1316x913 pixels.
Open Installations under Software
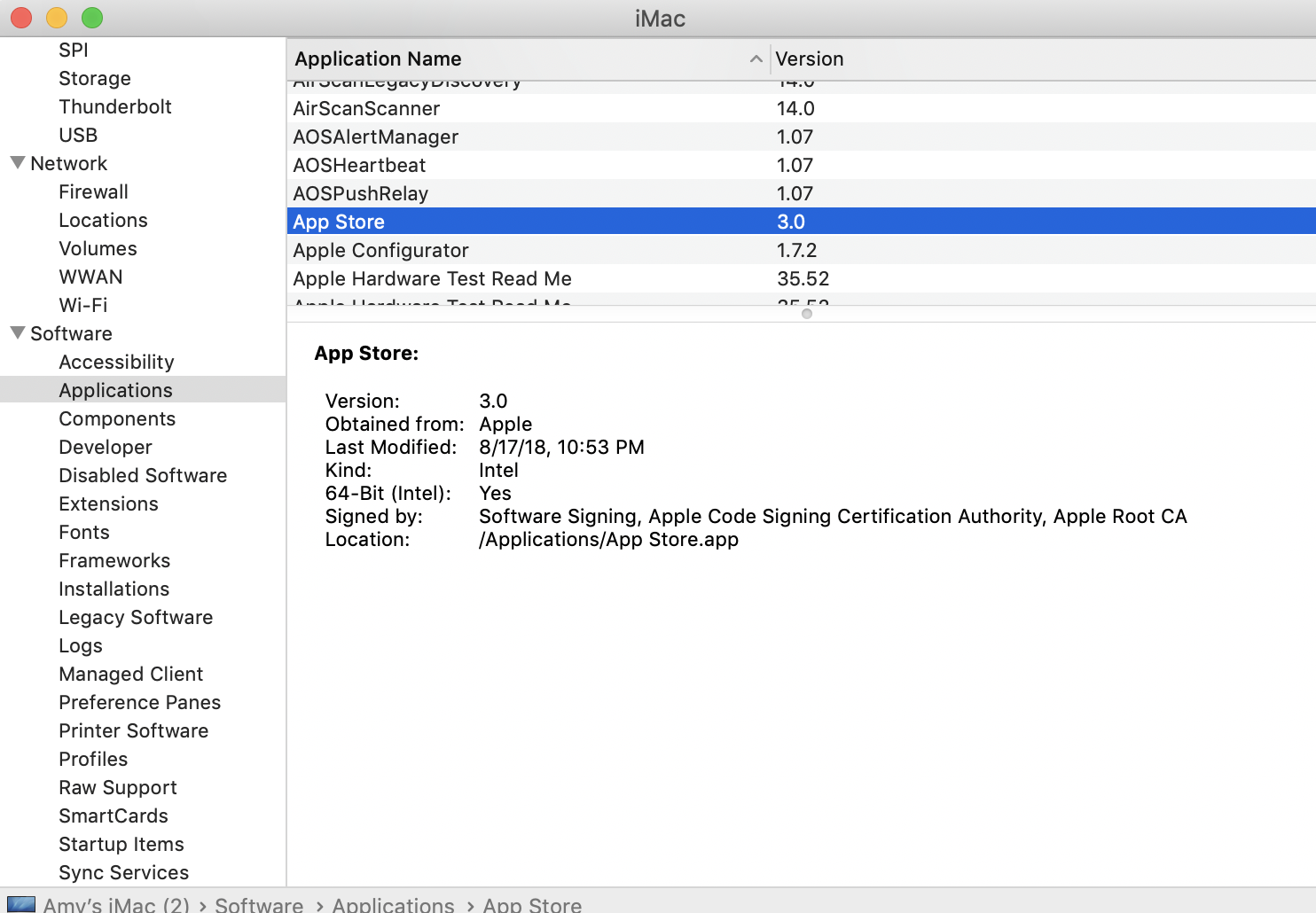(114, 589)
